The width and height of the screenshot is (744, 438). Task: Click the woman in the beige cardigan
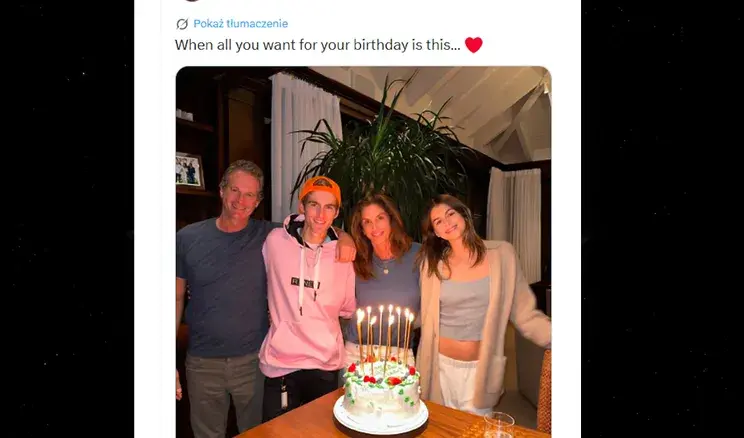[479, 304]
